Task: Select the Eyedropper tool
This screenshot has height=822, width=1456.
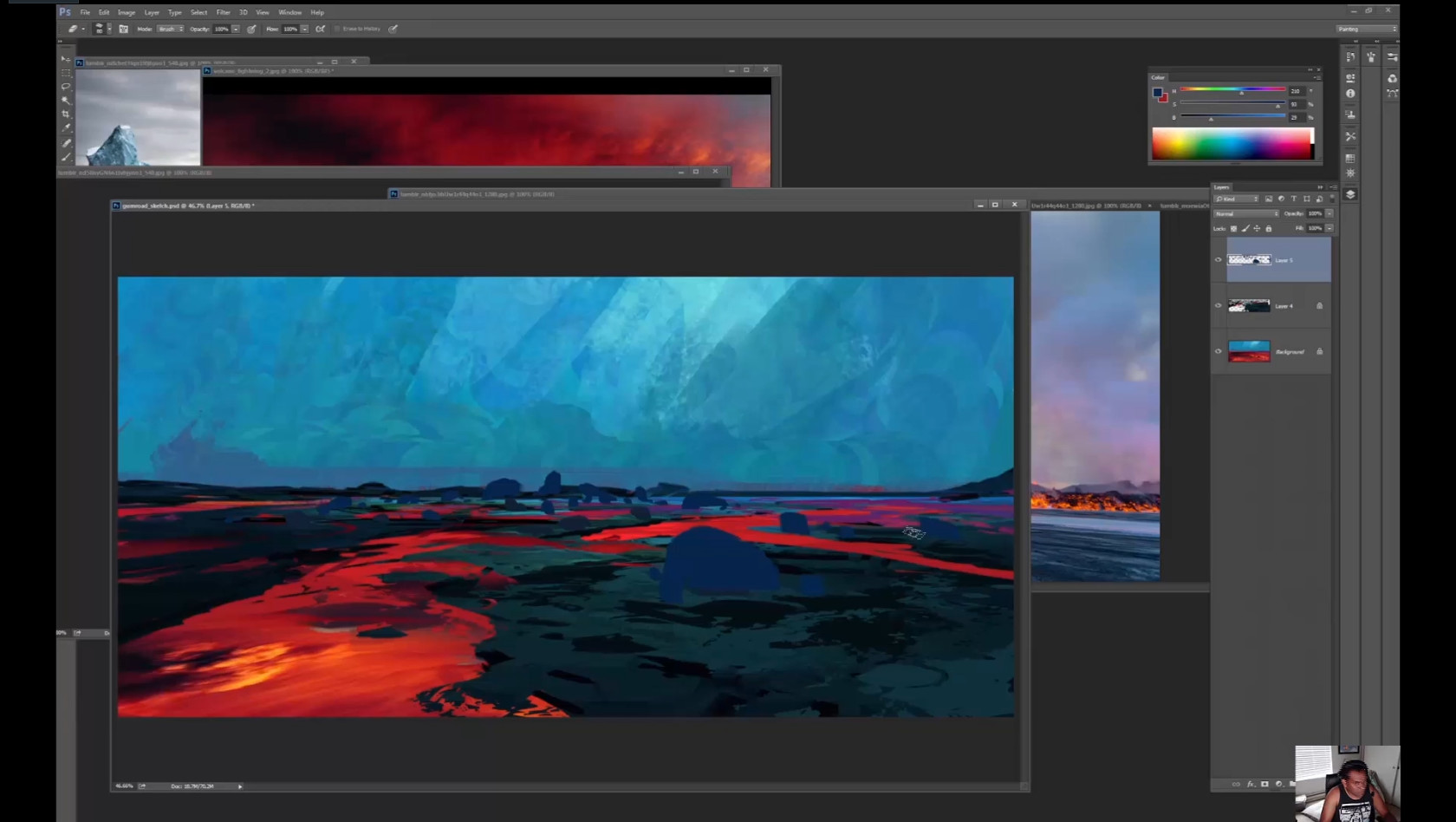Action: pos(66,128)
